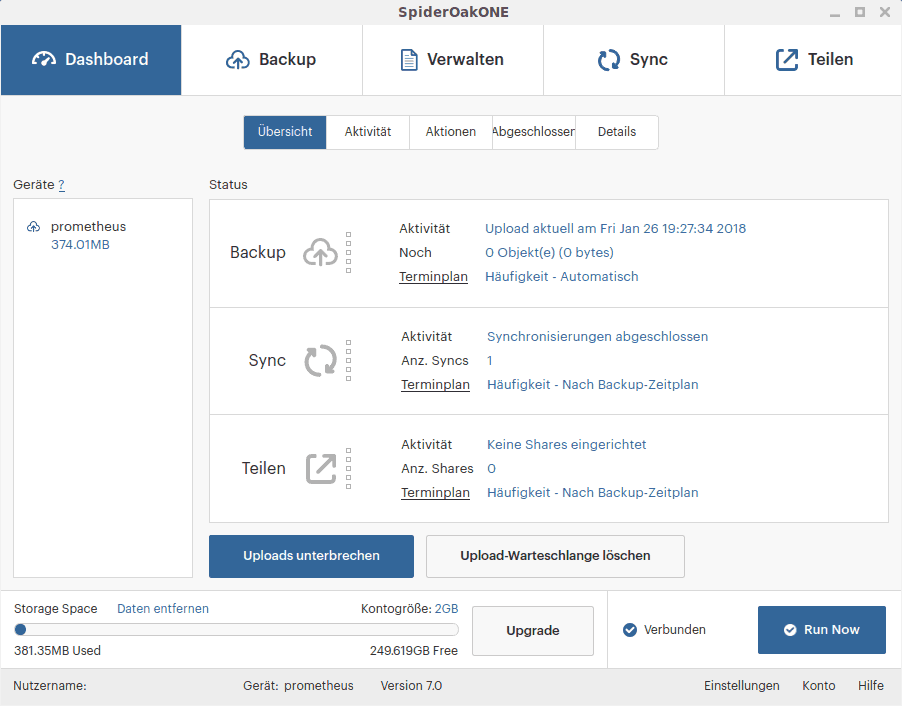The image size is (902, 706).
Task: Click 'Häufigkeit - Nach Backup-Zeitplan' in Sync row
Action: tap(593, 385)
